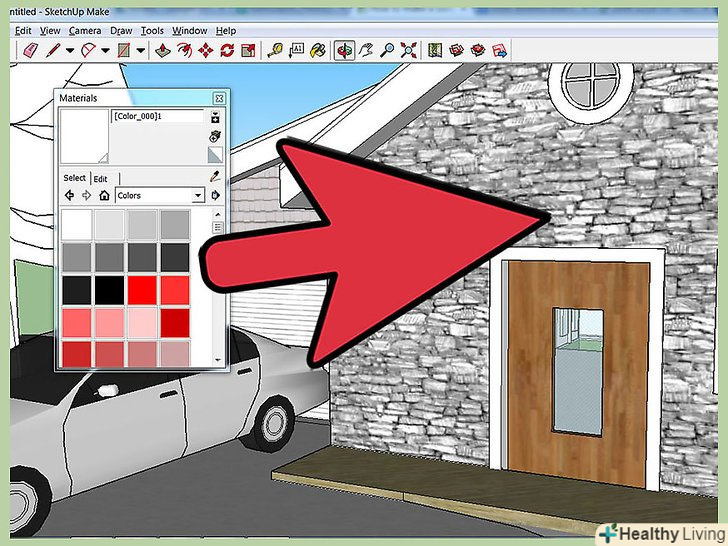The width and height of the screenshot is (728, 546).
Task: Pick the Sample Paint eyedropper
Action: tap(215, 176)
